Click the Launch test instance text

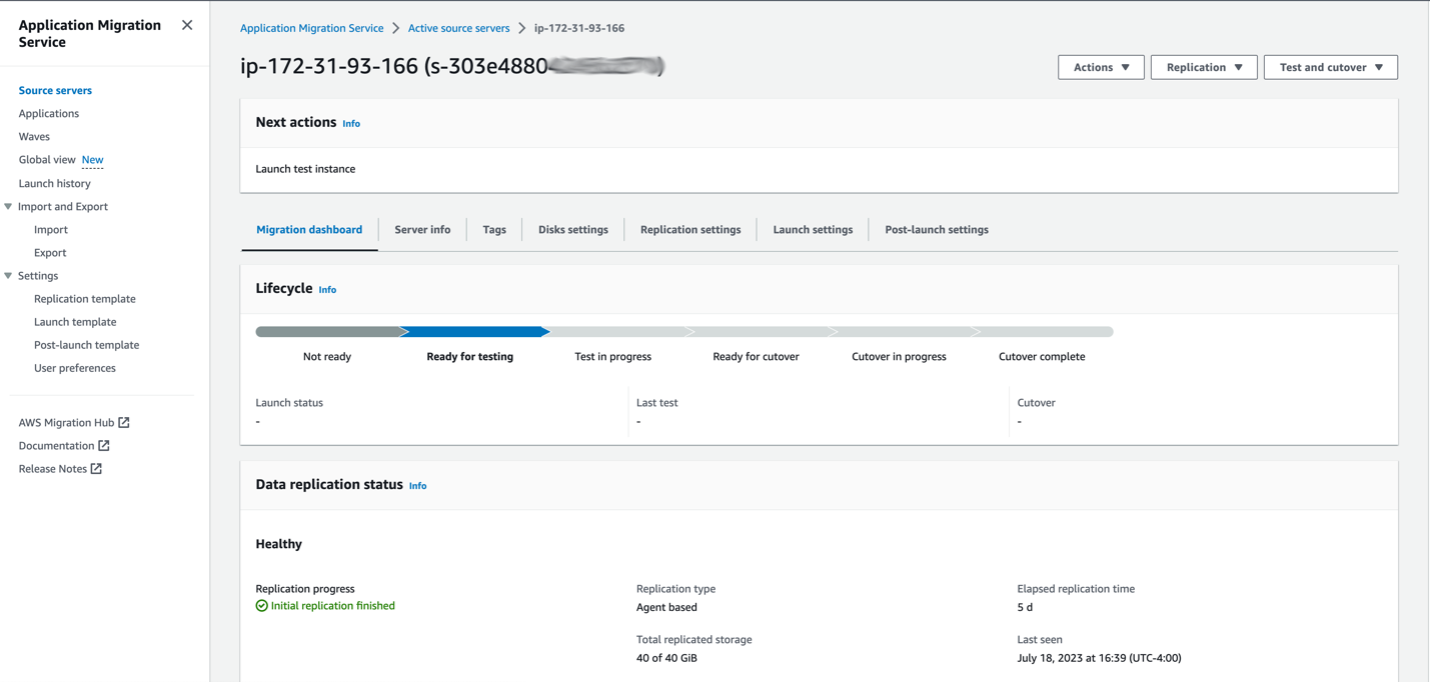point(305,169)
